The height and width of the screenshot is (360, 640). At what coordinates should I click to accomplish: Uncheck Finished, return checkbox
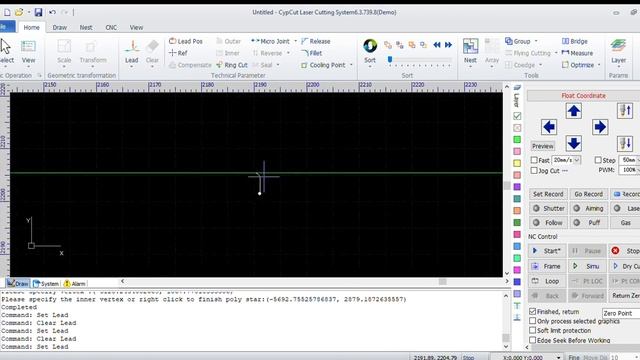(x=533, y=311)
